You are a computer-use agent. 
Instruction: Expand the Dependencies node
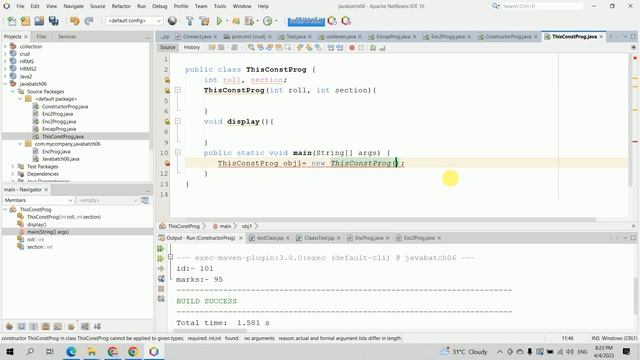coord(13,174)
